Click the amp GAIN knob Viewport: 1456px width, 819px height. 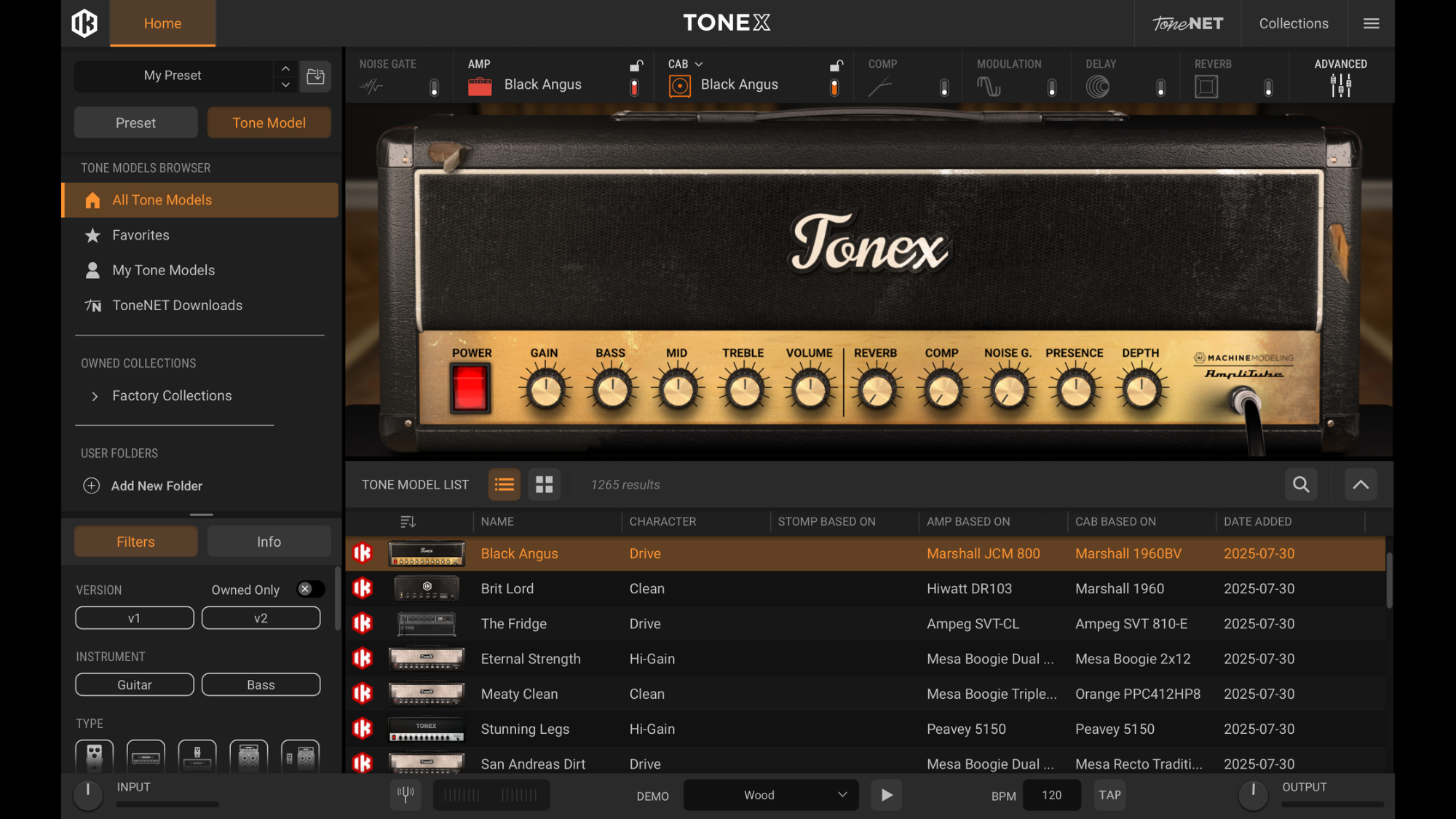(545, 389)
